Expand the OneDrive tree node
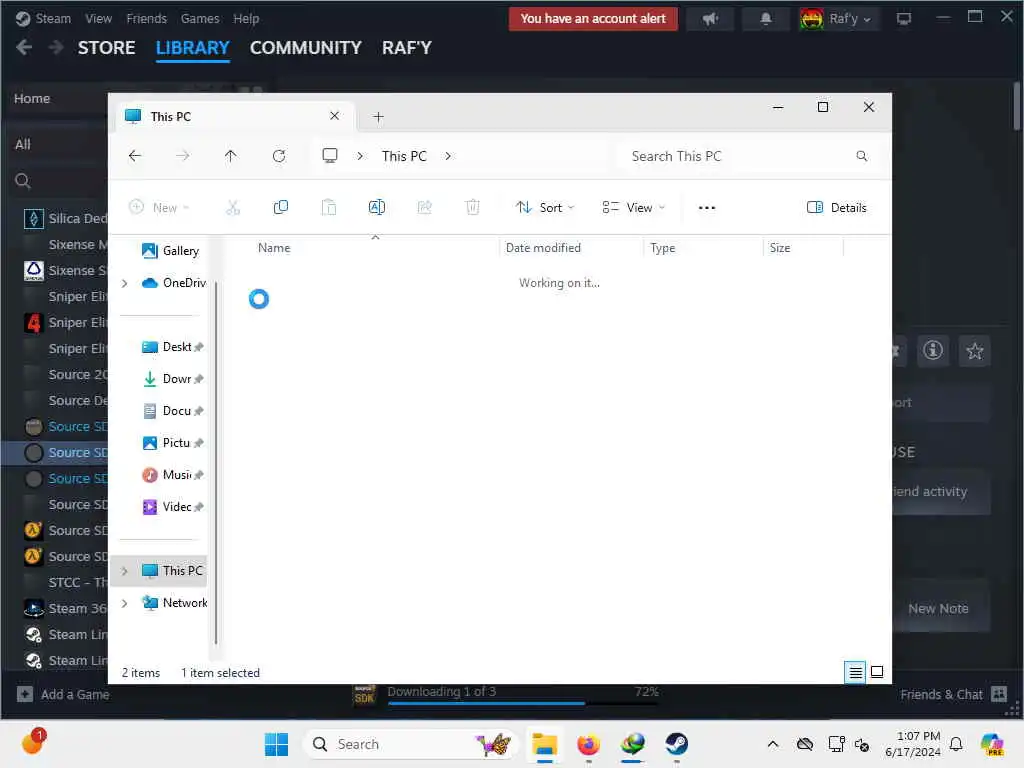 click(125, 283)
